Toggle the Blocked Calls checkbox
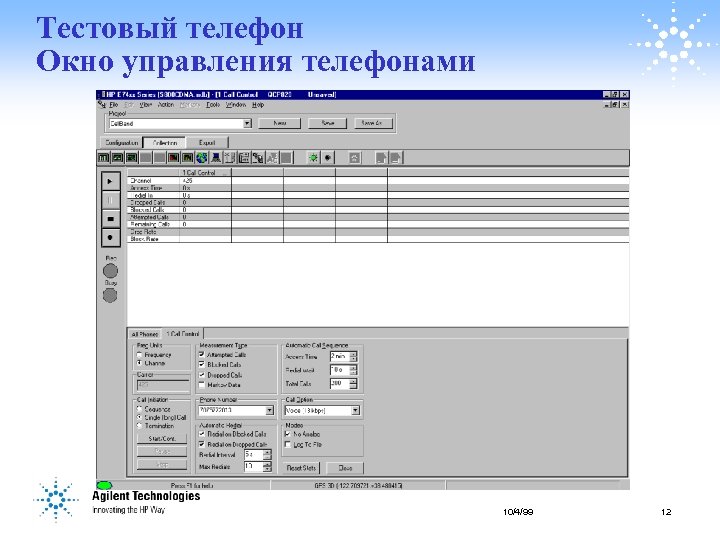The height and width of the screenshot is (540, 720). [x=202, y=365]
